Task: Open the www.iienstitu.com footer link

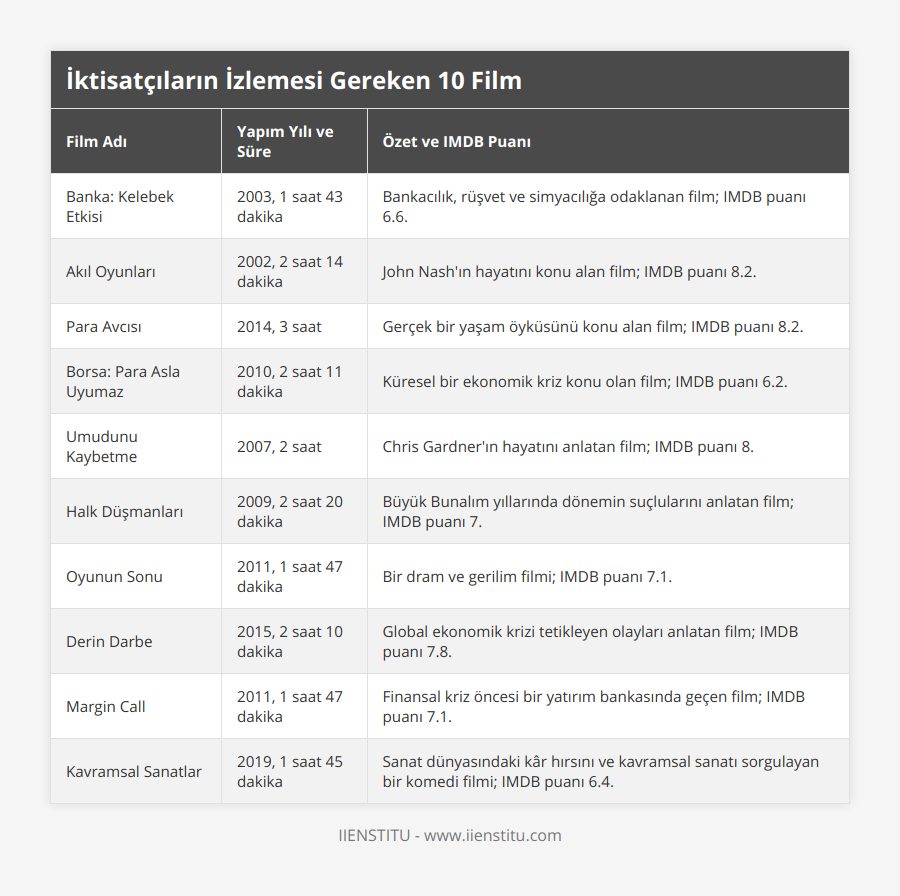Action: pos(492,835)
